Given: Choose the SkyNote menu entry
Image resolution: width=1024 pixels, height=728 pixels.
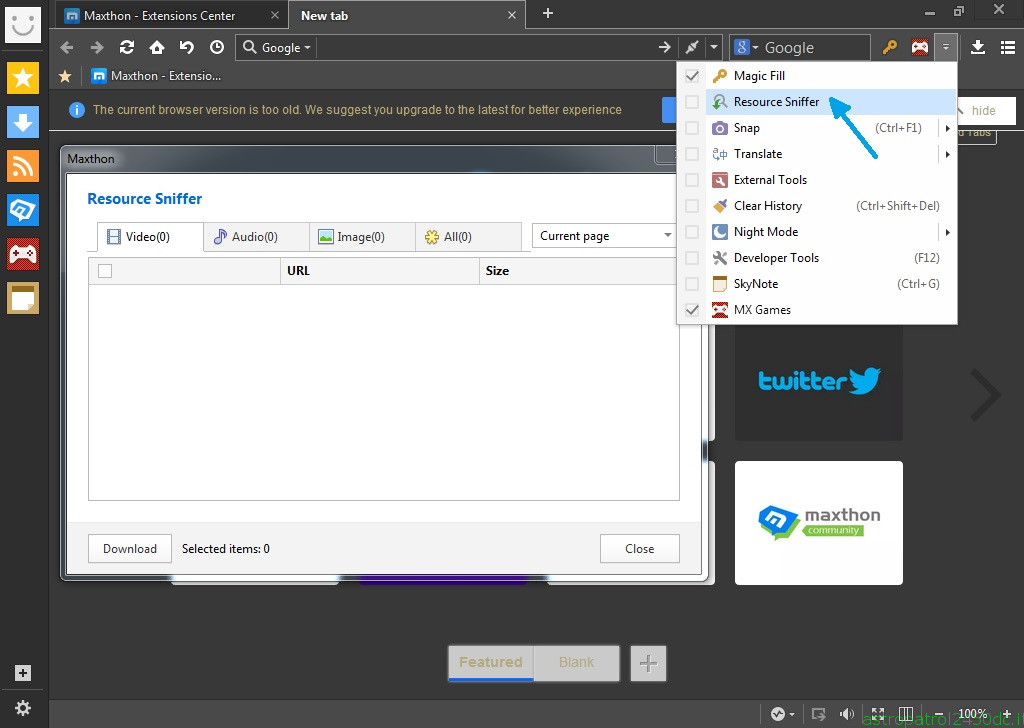Looking at the screenshot, I should [x=831, y=284].
